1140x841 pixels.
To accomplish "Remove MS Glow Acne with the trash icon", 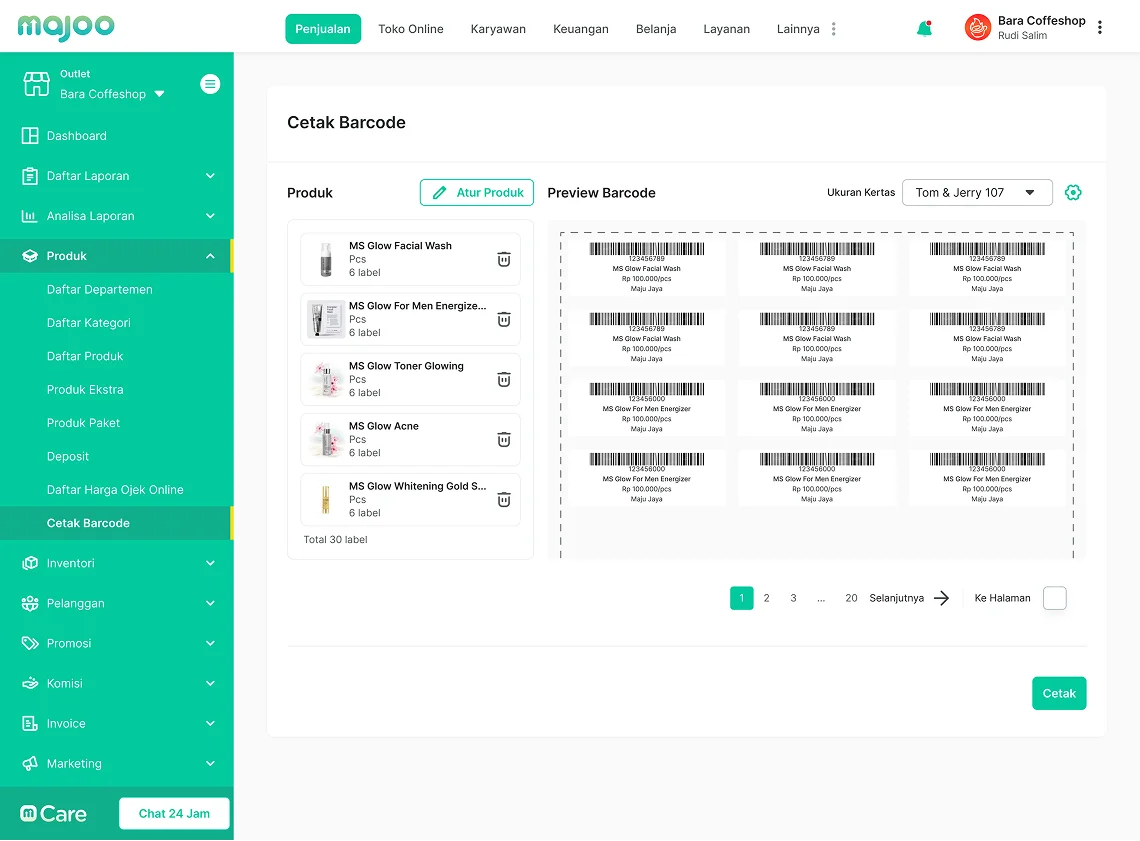I will (x=504, y=440).
